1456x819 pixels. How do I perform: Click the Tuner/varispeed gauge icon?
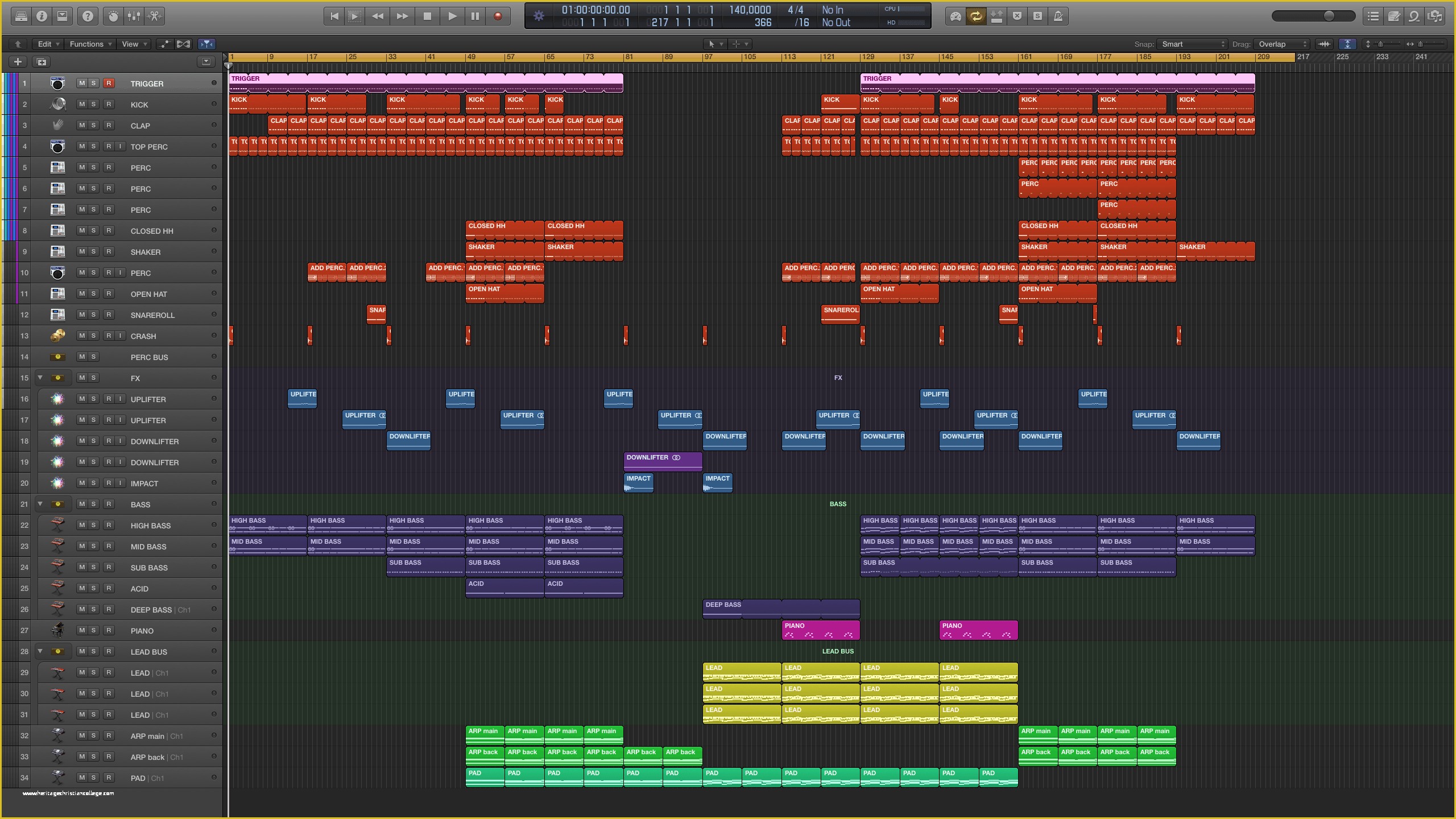(x=955, y=16)
